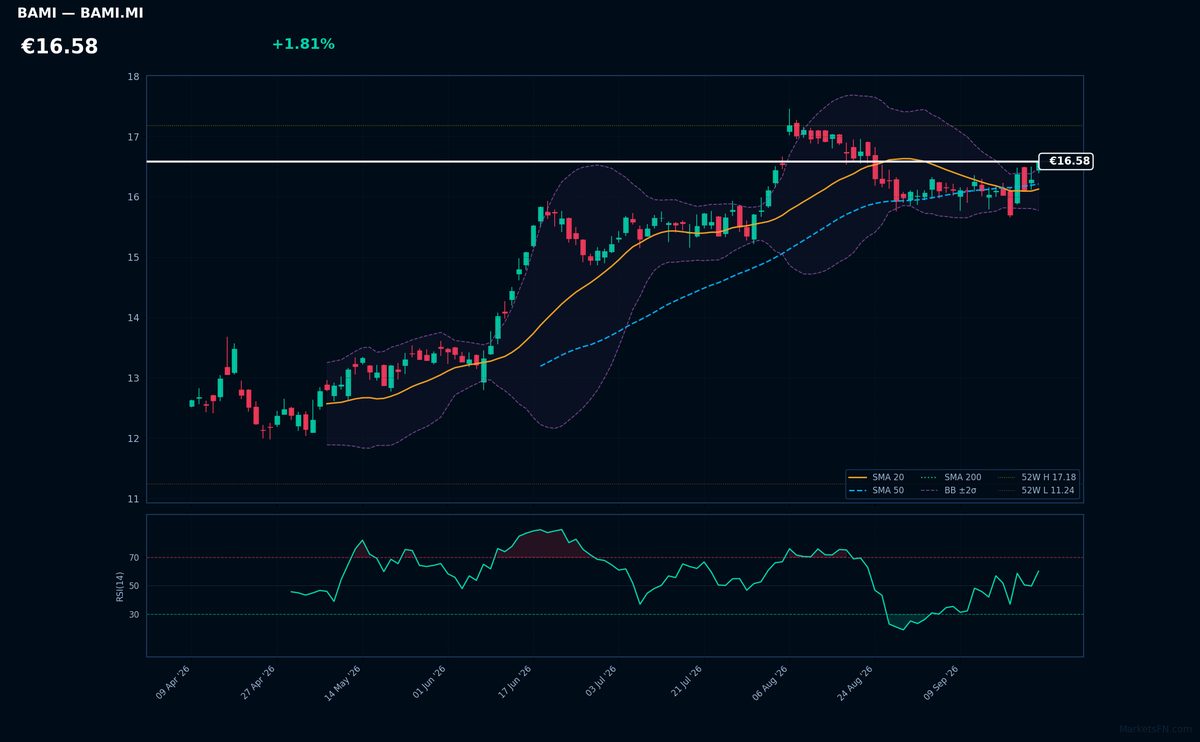The image size is (1200, 742).
Task: Click the price axis label 16
Action: click(x=134, y=197)
